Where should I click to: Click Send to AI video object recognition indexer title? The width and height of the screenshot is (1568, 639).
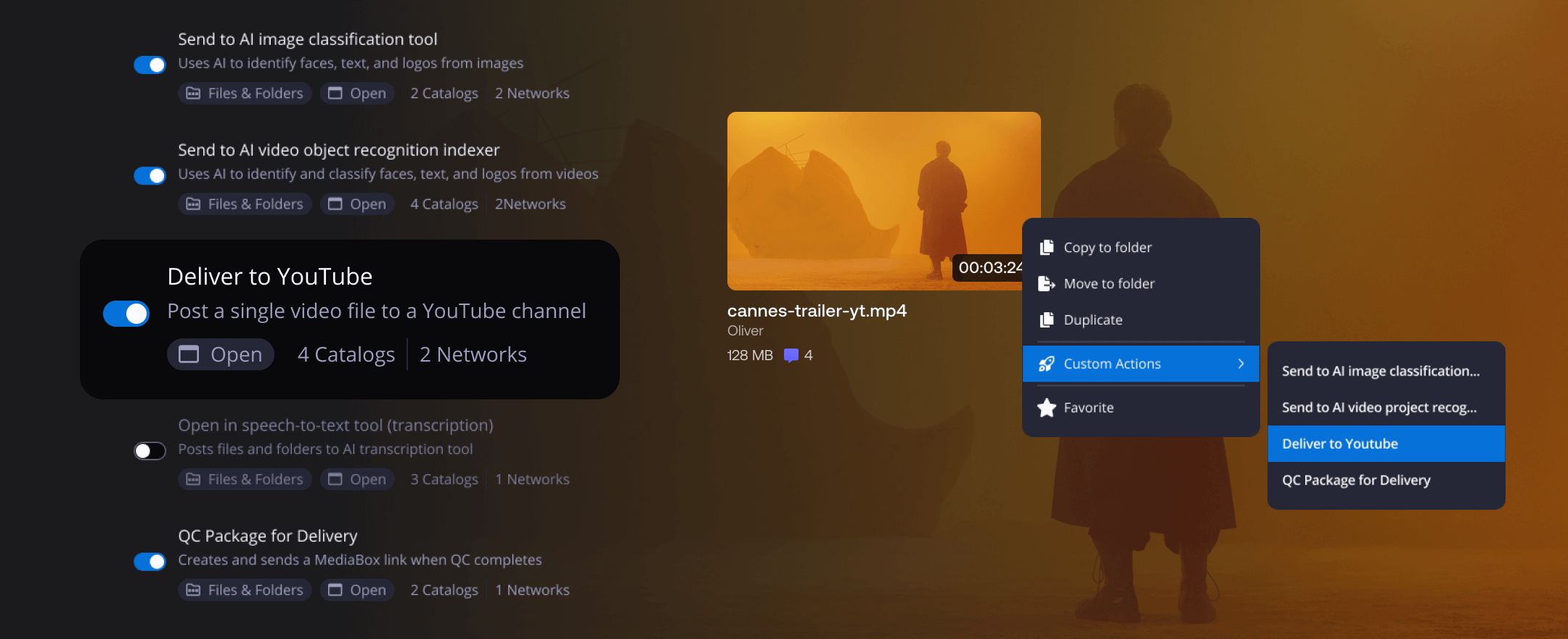(x=339, y=150)
